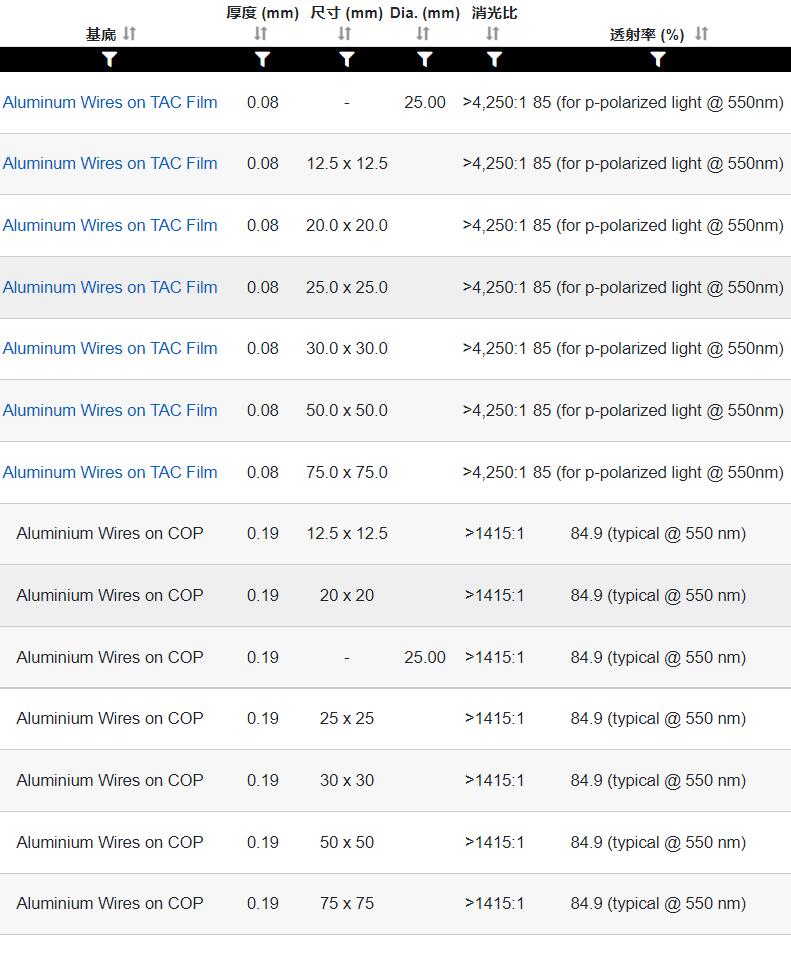Viewport: 791px width, 956px height.
Task: Open TAC Film link with 25.00 diameter
Action: tap(110, 102)
